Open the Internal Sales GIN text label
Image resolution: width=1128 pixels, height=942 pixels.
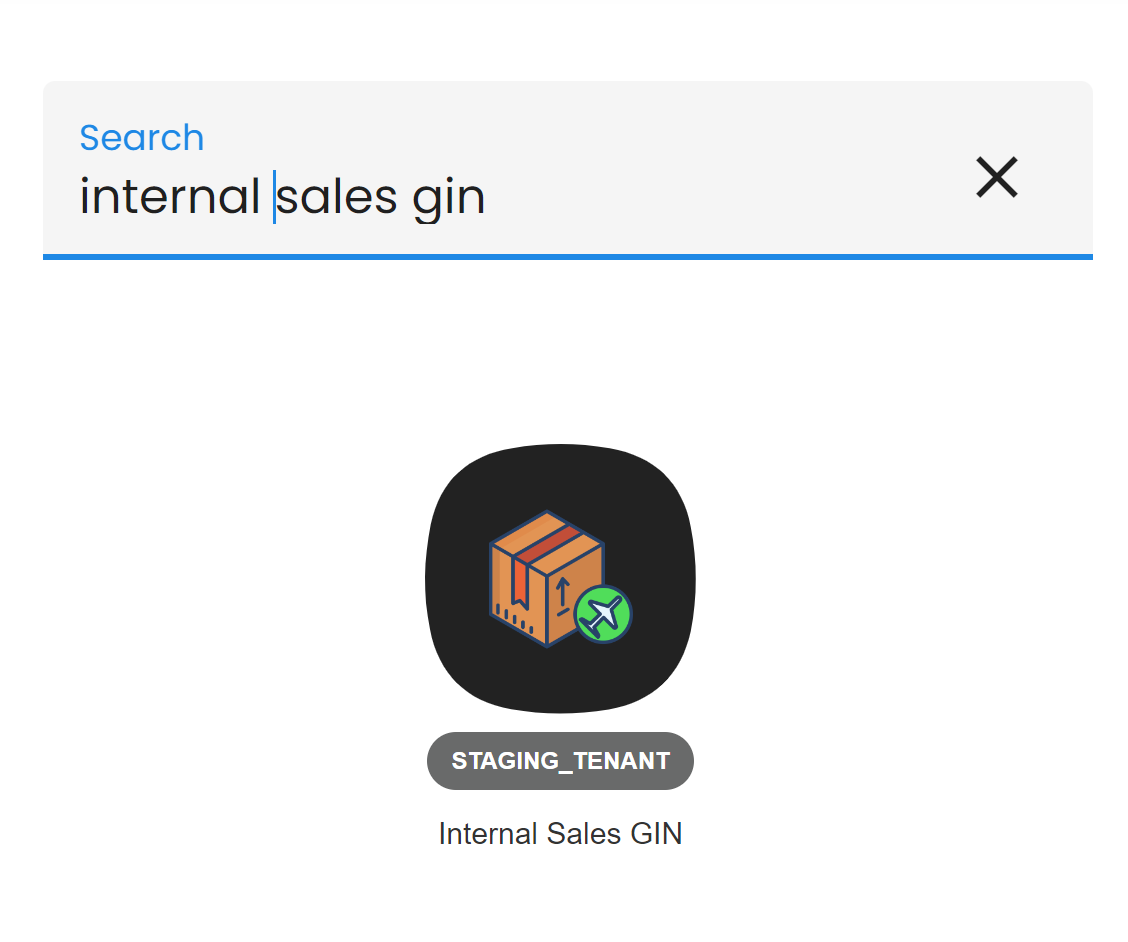click(560, 833)
